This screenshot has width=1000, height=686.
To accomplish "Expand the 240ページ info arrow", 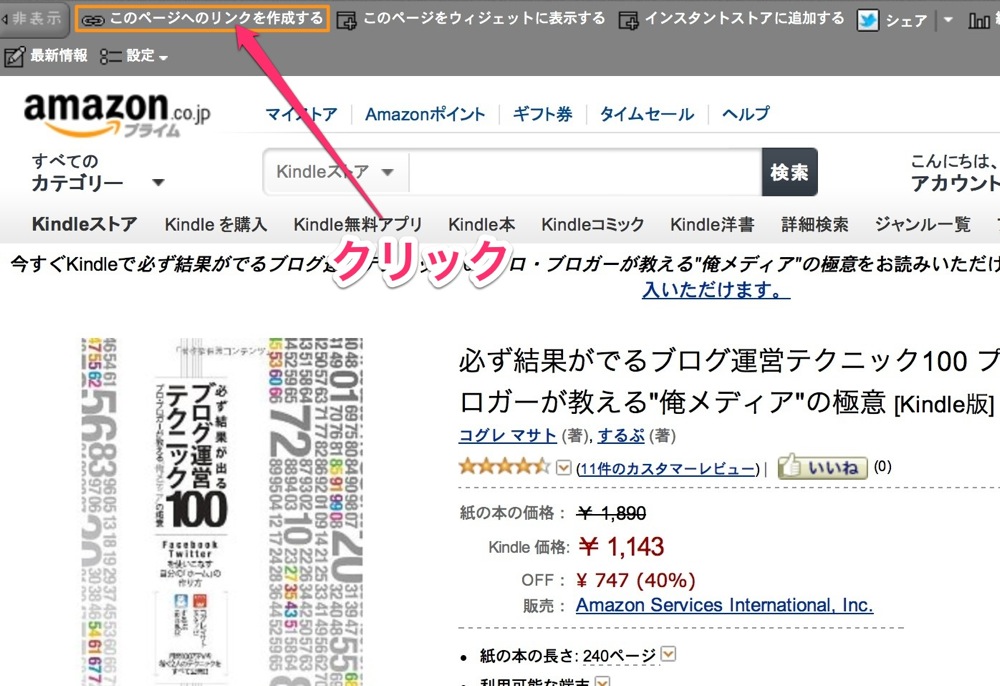I will (x=668, y=654).
